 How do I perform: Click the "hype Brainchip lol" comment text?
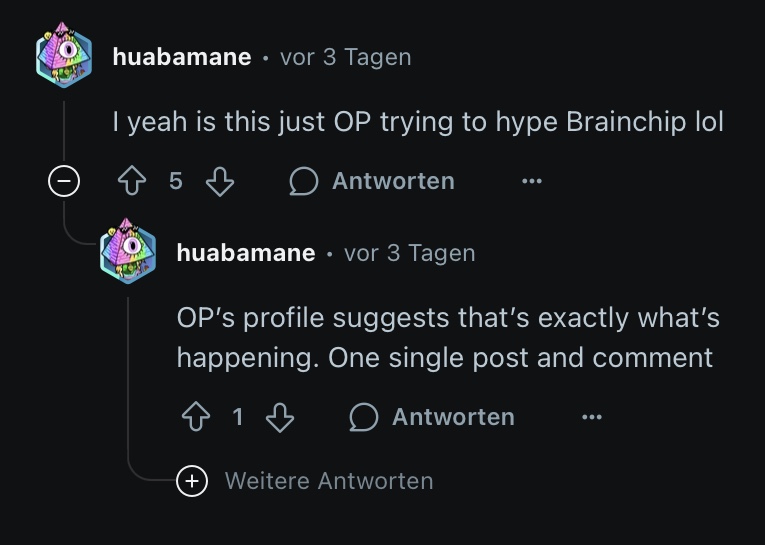coord(418,122)
